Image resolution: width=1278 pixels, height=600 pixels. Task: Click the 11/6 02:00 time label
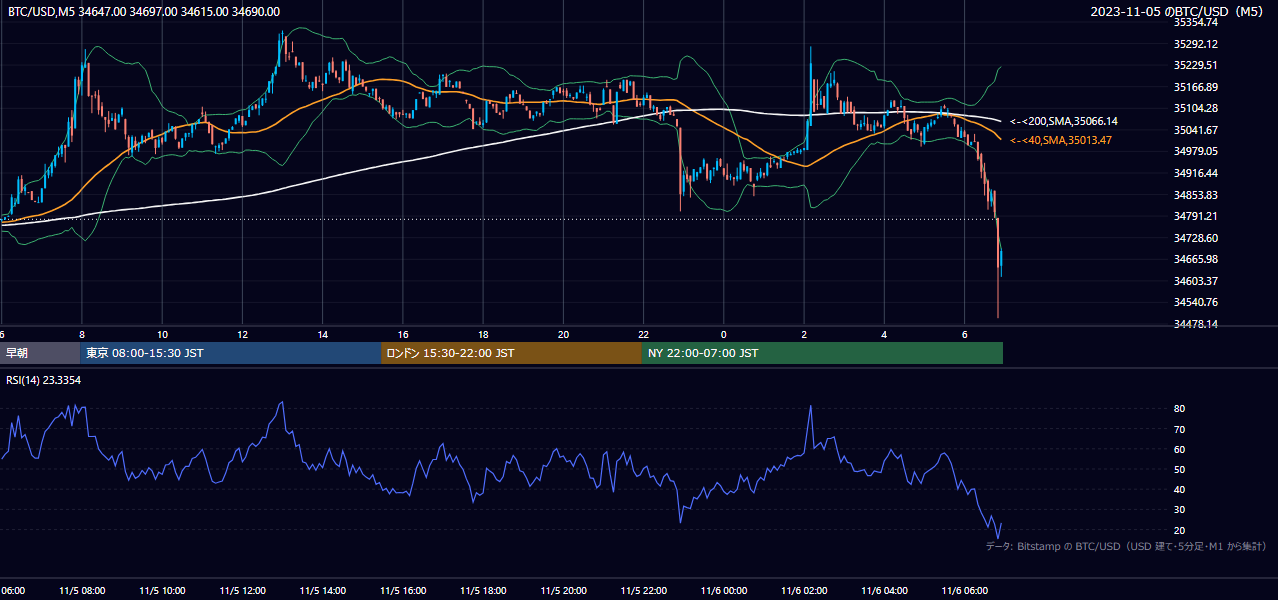pyautogui.click(x=804, y=591)
